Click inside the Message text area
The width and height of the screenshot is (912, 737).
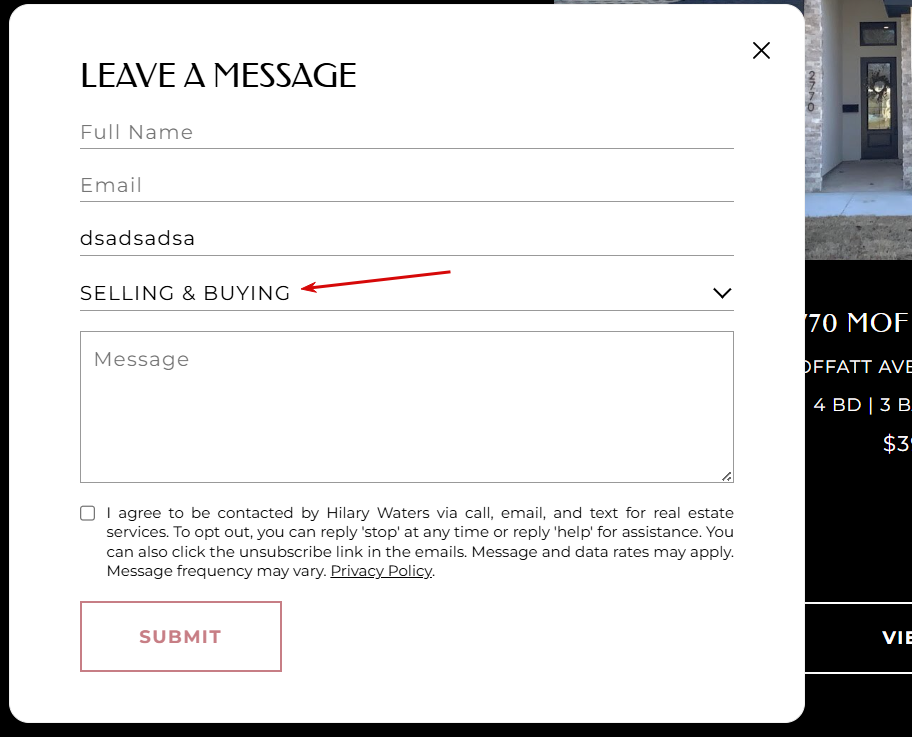(x=407, y=407)
